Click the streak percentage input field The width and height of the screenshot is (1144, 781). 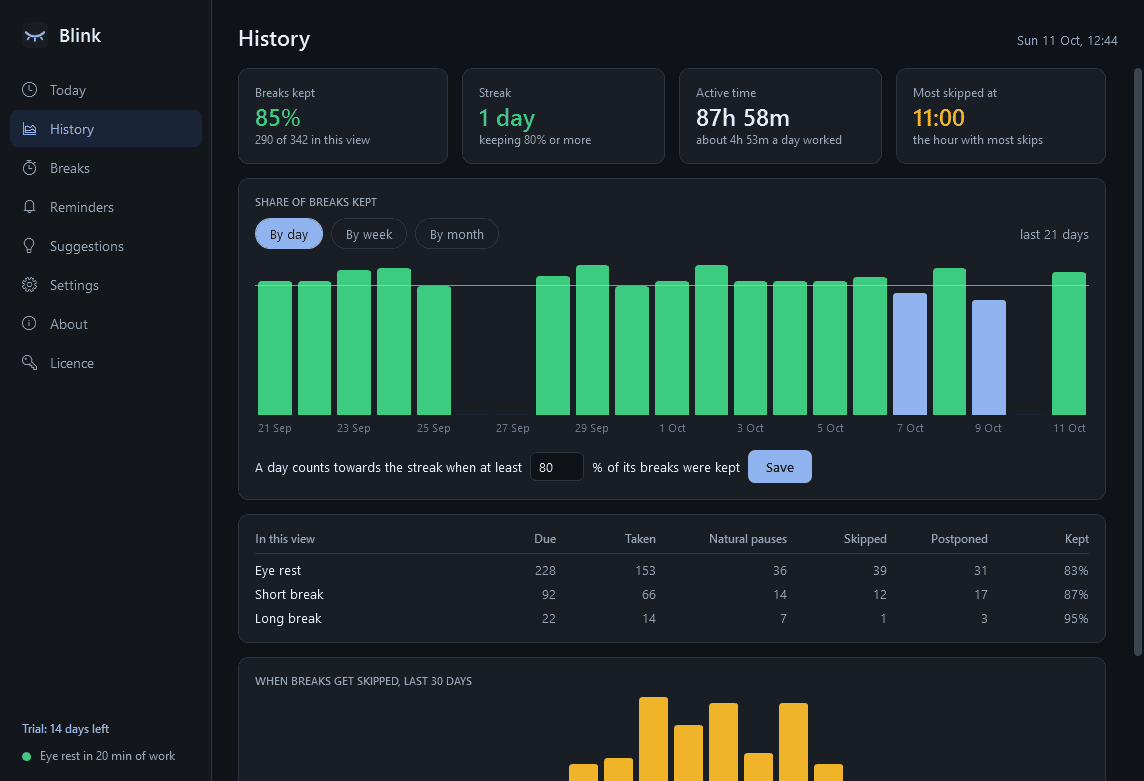coord(557,467)
